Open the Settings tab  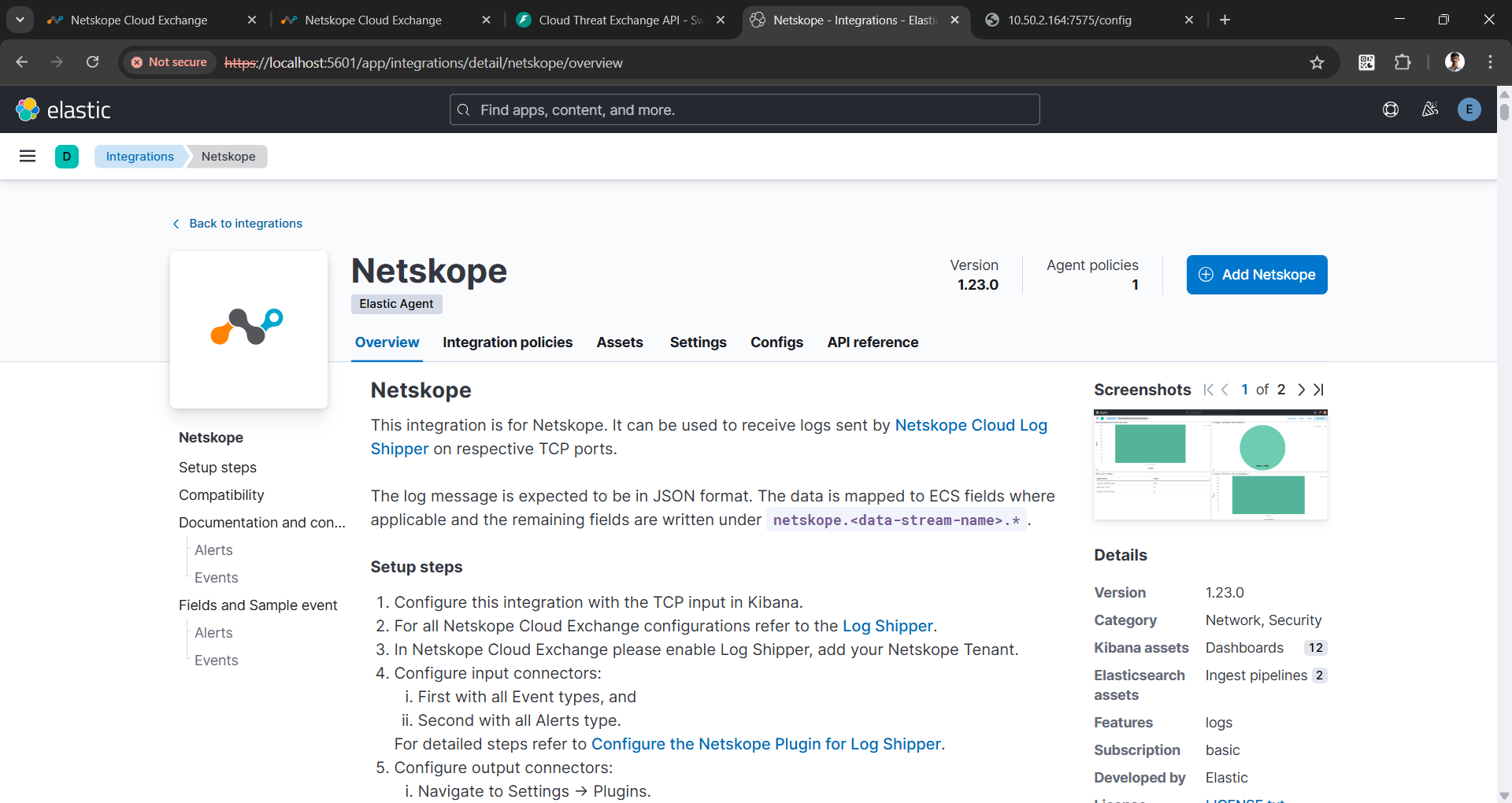(698, 342)
